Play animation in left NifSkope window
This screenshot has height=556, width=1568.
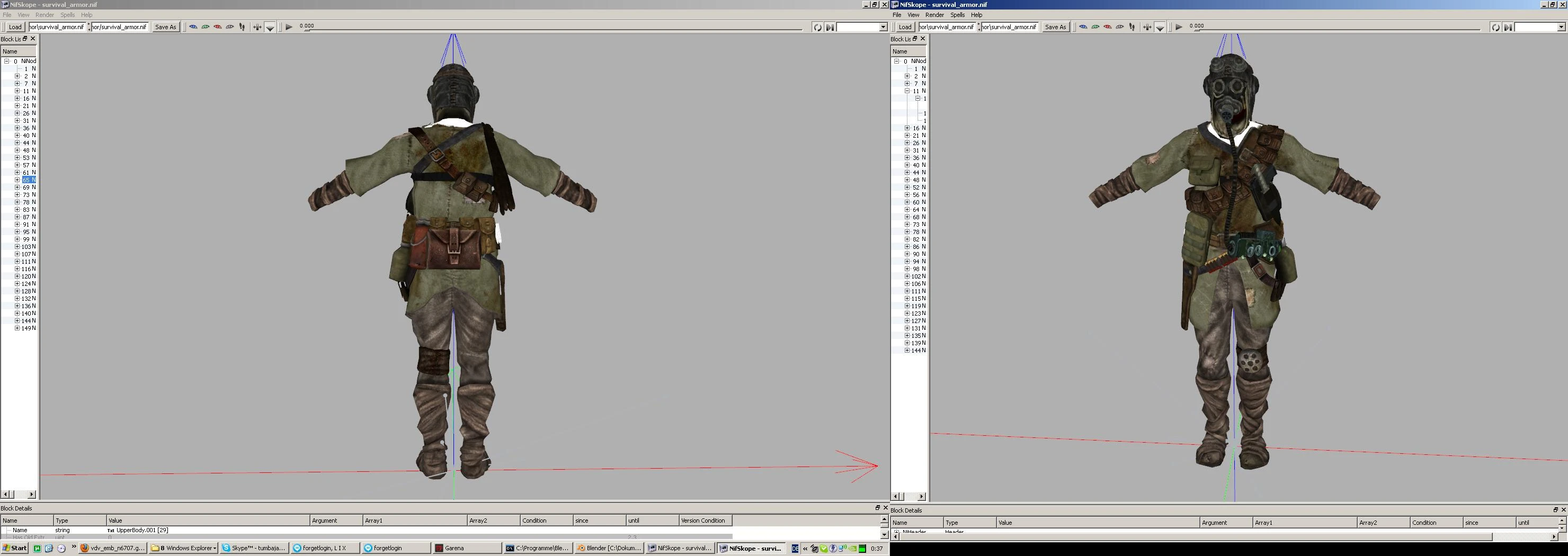click(289, 27)
